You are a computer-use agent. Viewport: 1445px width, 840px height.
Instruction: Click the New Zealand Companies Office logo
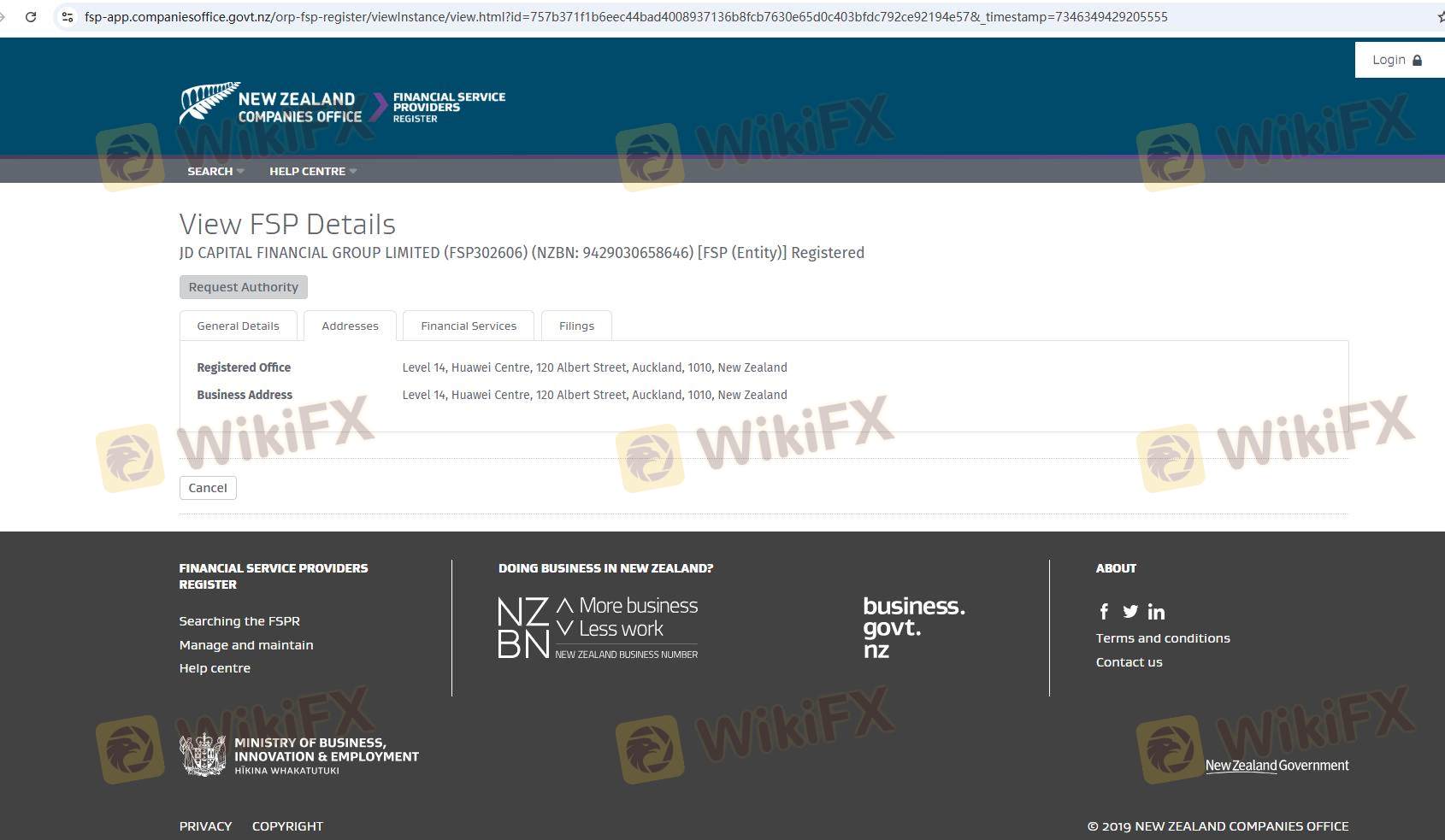[271, 105]
